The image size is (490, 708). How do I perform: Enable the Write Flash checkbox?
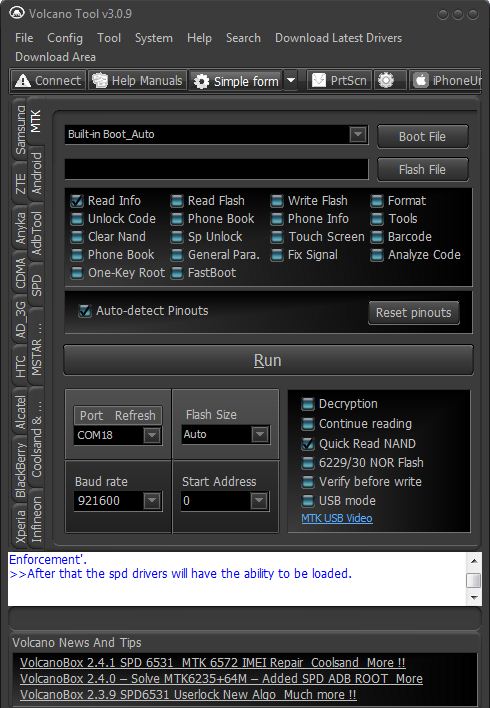click(x=276, y=201)
